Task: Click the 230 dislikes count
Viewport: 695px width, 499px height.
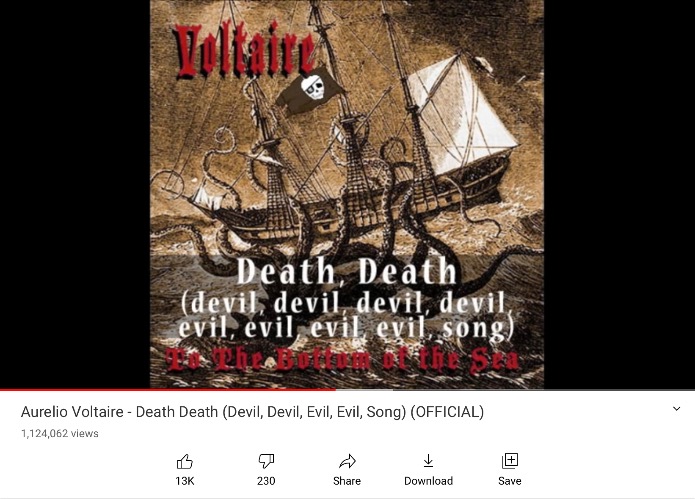Action: (x=266, y=481)
